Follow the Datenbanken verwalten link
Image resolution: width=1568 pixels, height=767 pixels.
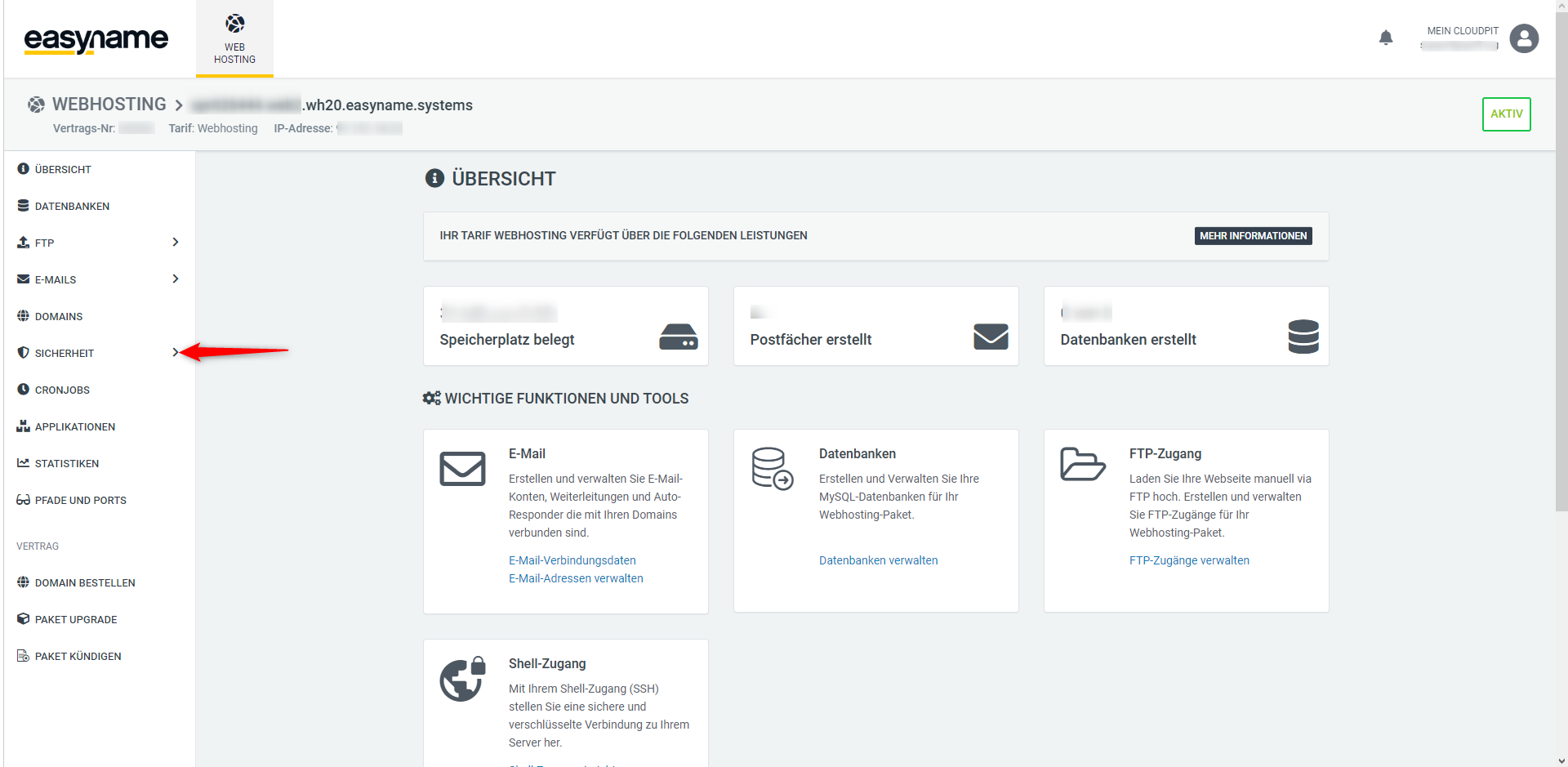pos(878,560)
